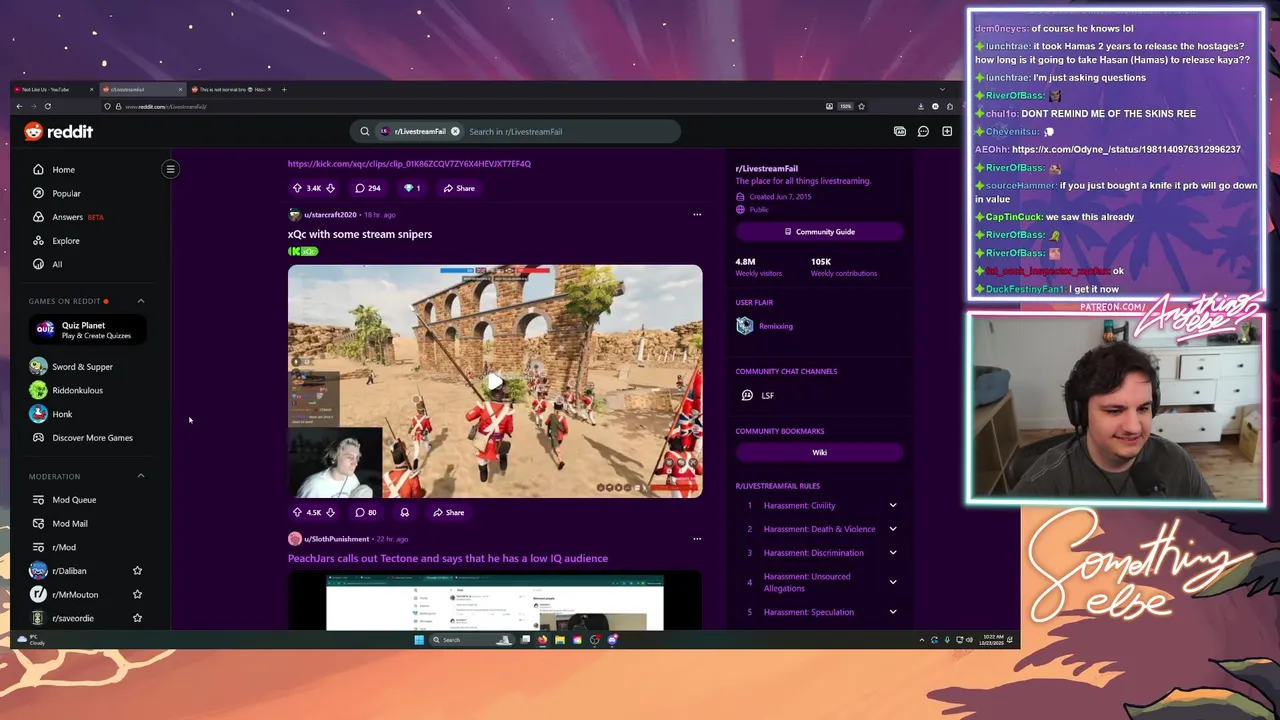The width and height of the screenshot is (1280, 720).
Task: Open PeachJars Tectone post thumbnail
Action: point(495,602)
